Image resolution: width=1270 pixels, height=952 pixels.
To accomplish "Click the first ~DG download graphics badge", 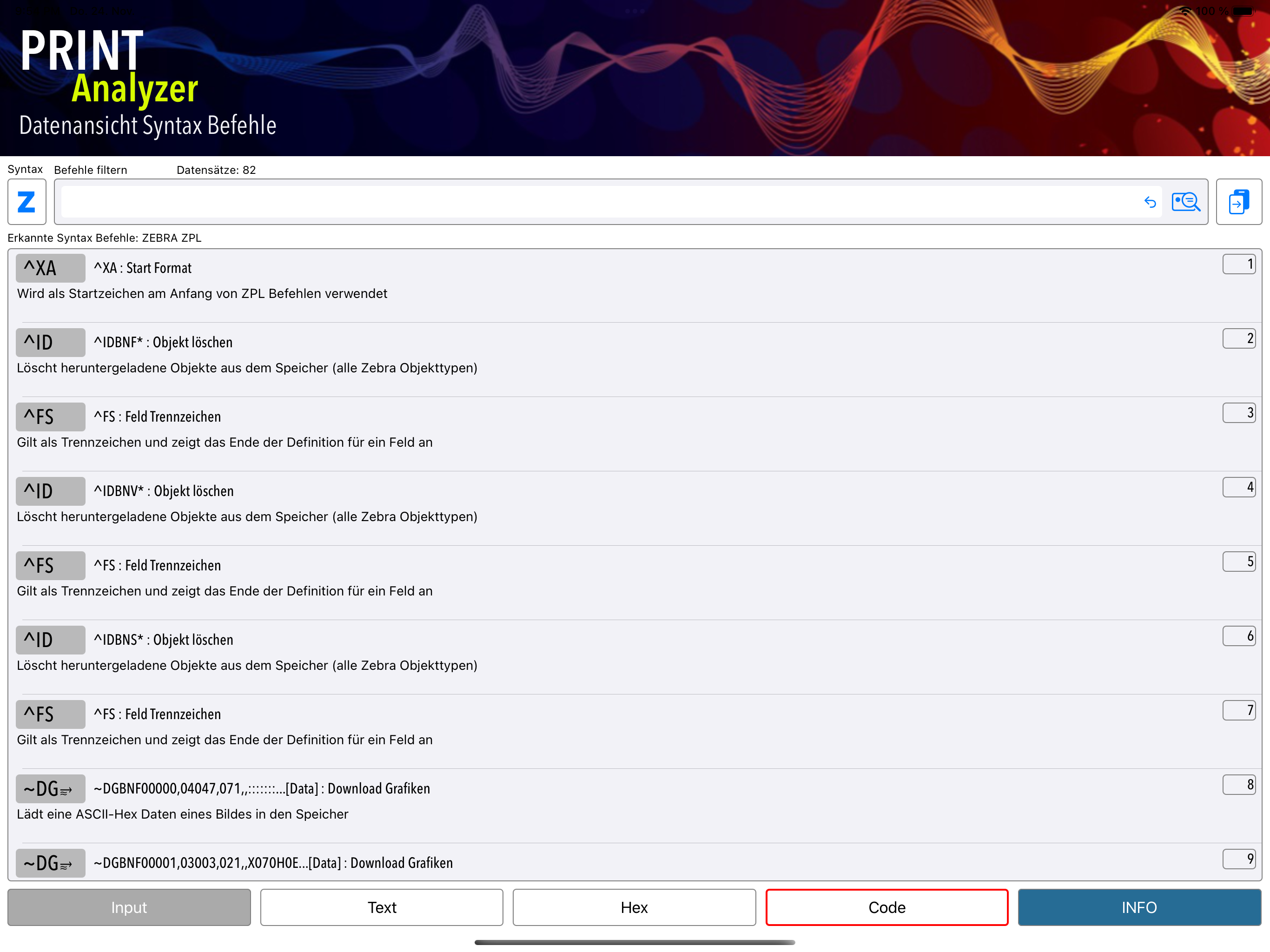I will (51, 788).
